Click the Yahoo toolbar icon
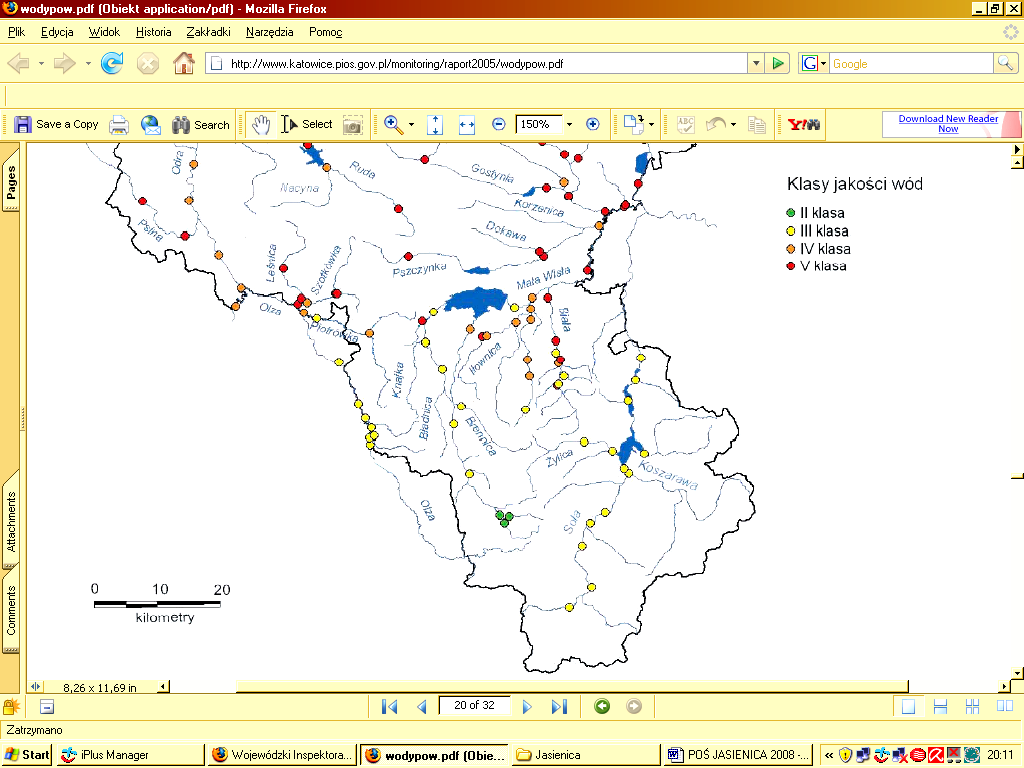 803,124
